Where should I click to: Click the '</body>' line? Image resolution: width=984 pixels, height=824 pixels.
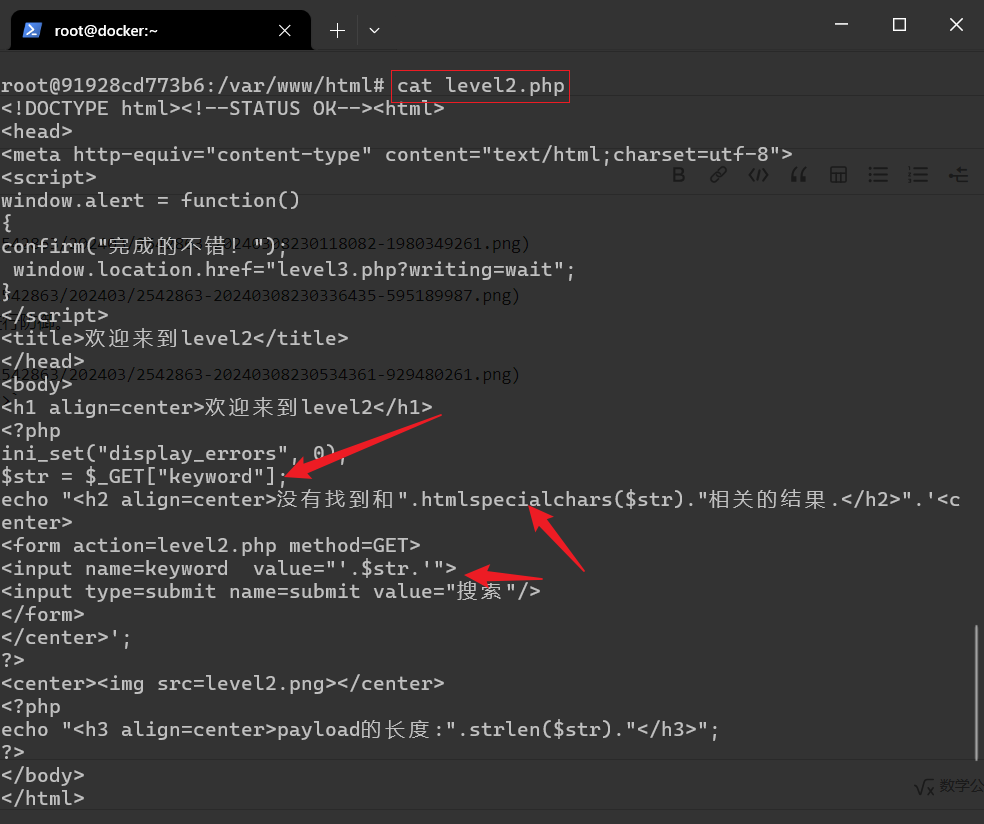[43, 775]
